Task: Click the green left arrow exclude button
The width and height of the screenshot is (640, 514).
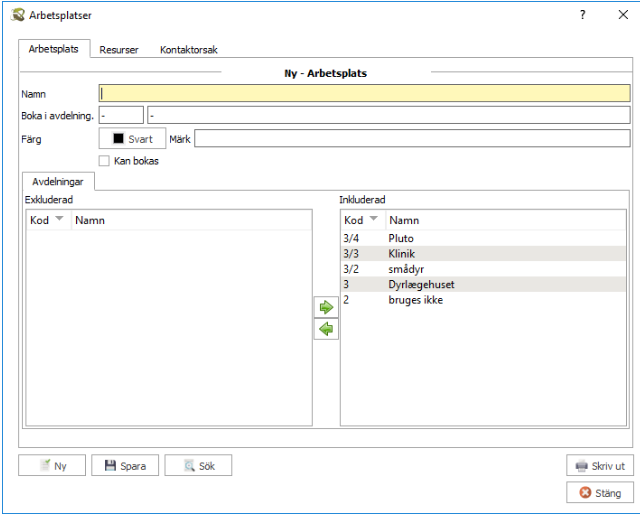Action: coord(326,329)
